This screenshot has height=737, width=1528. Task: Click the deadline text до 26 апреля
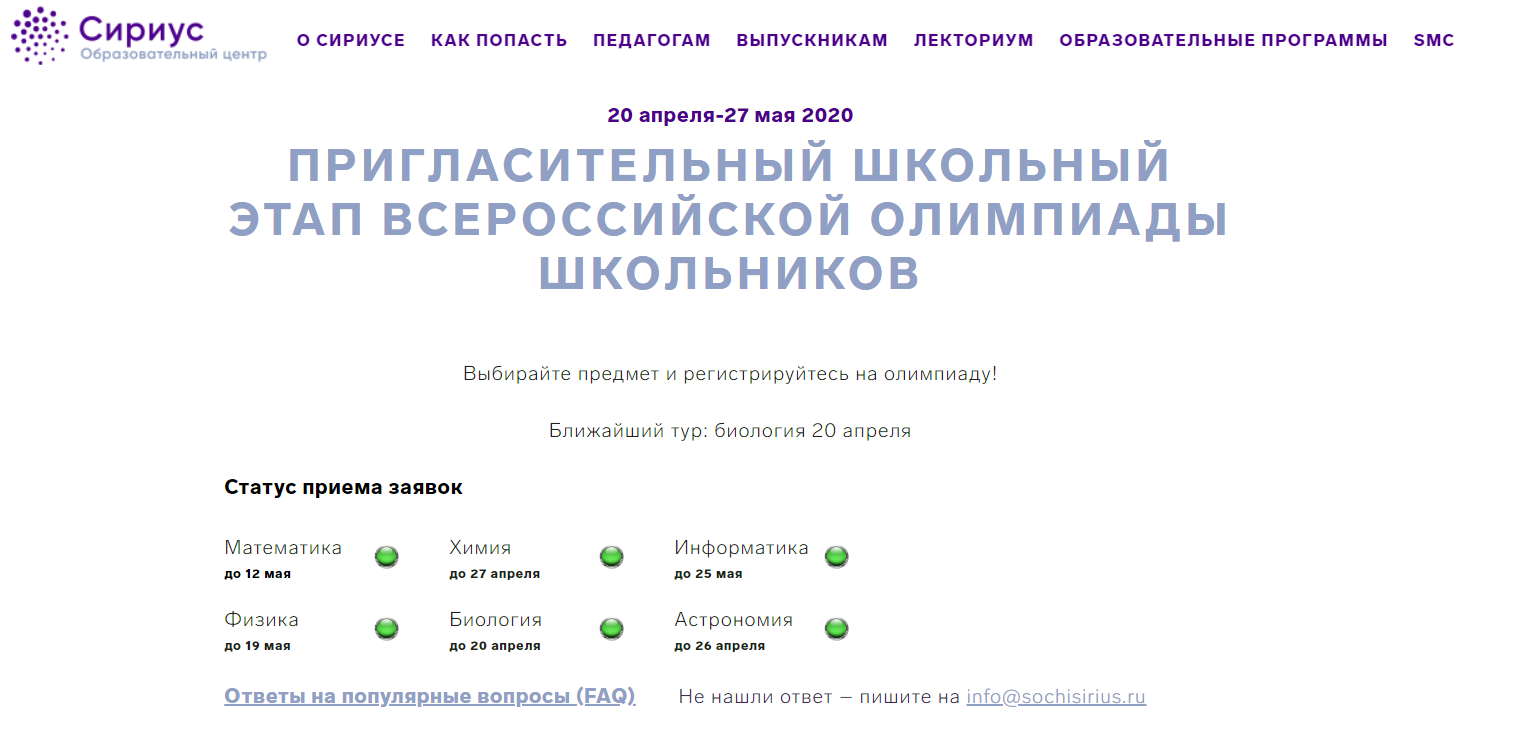point(719,646)
